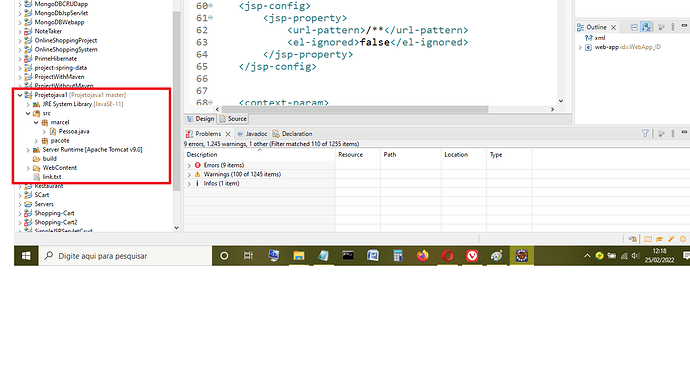Click Collapse All in Outline panel
This screenshot has width=690, height=387.
point(634,27)
